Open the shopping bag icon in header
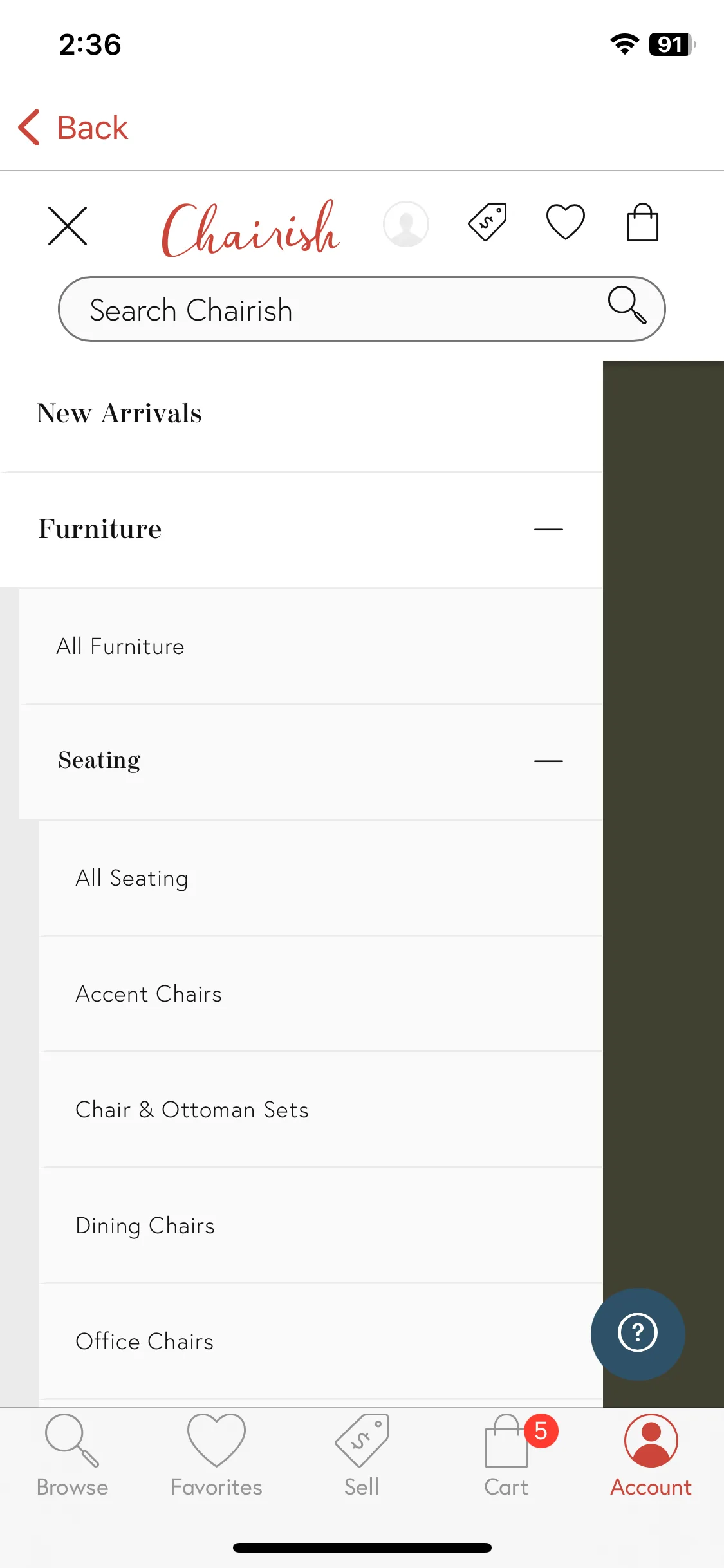The height and width of the screenshot is (1568, 724). coord(643,222)
